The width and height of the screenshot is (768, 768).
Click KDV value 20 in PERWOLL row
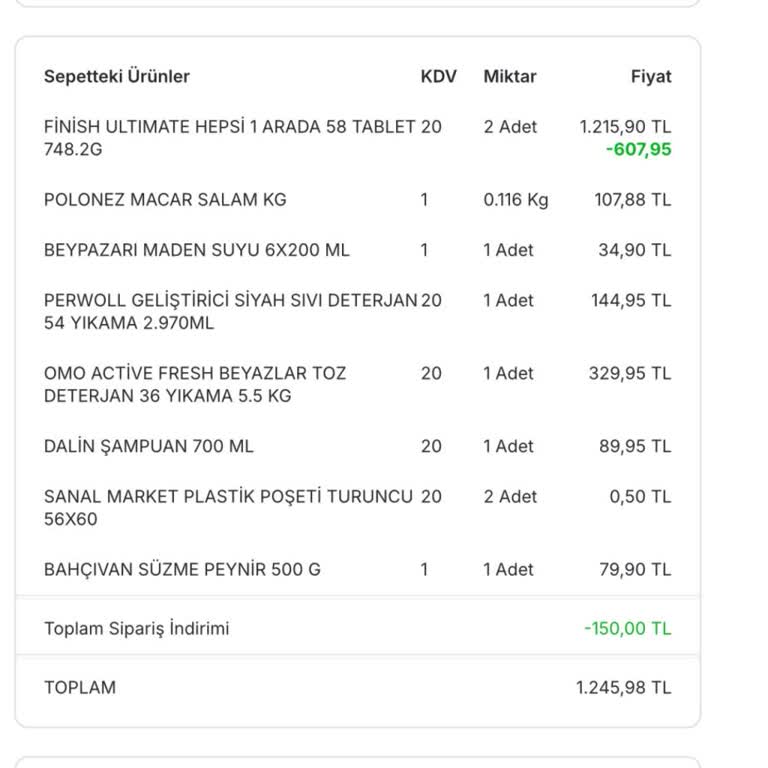pyautogui.click(x=432, y=300)
